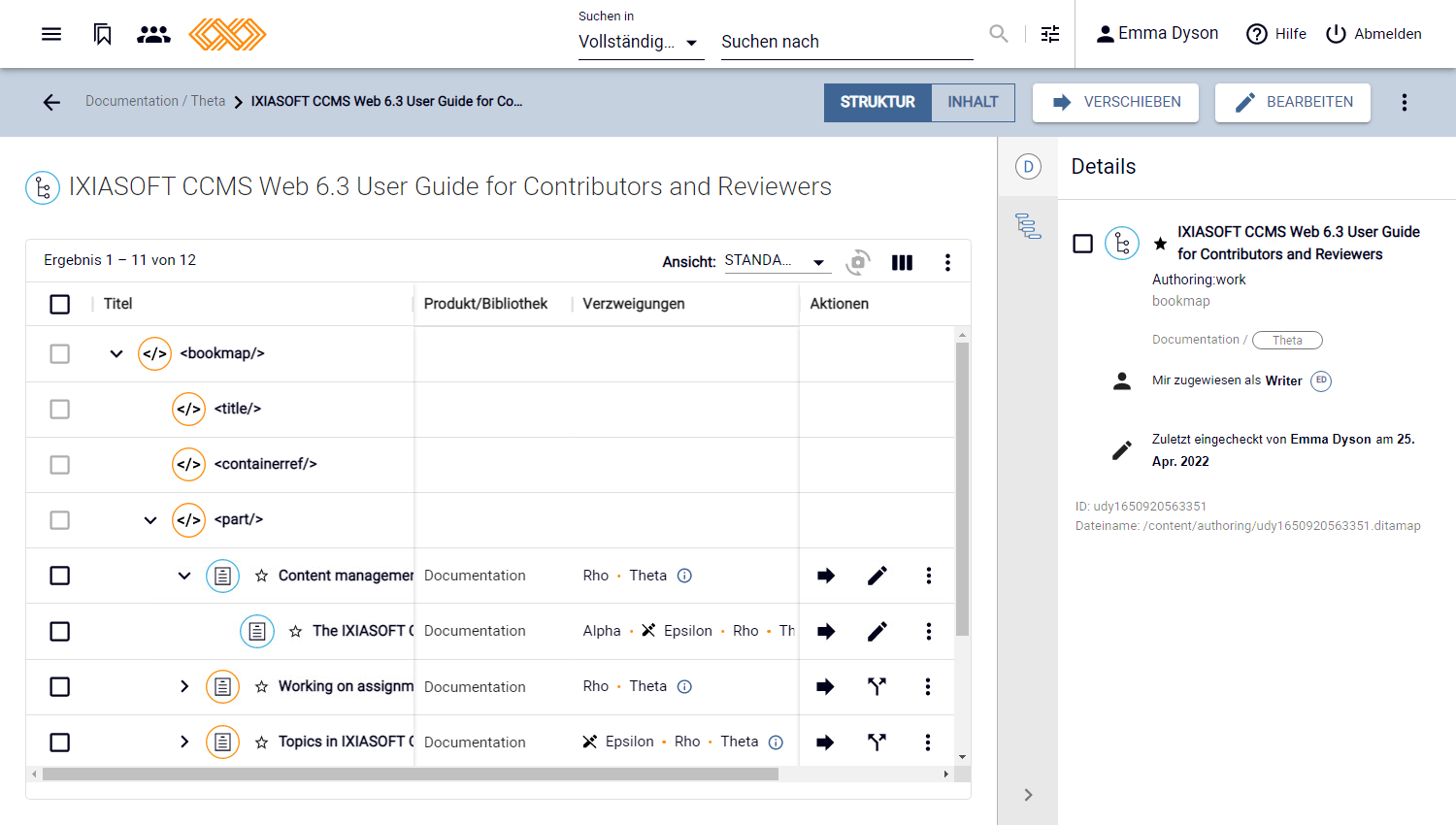1456x825 pixels.
Task: Open the column chooser icon
Action: (x=902, y=262)
